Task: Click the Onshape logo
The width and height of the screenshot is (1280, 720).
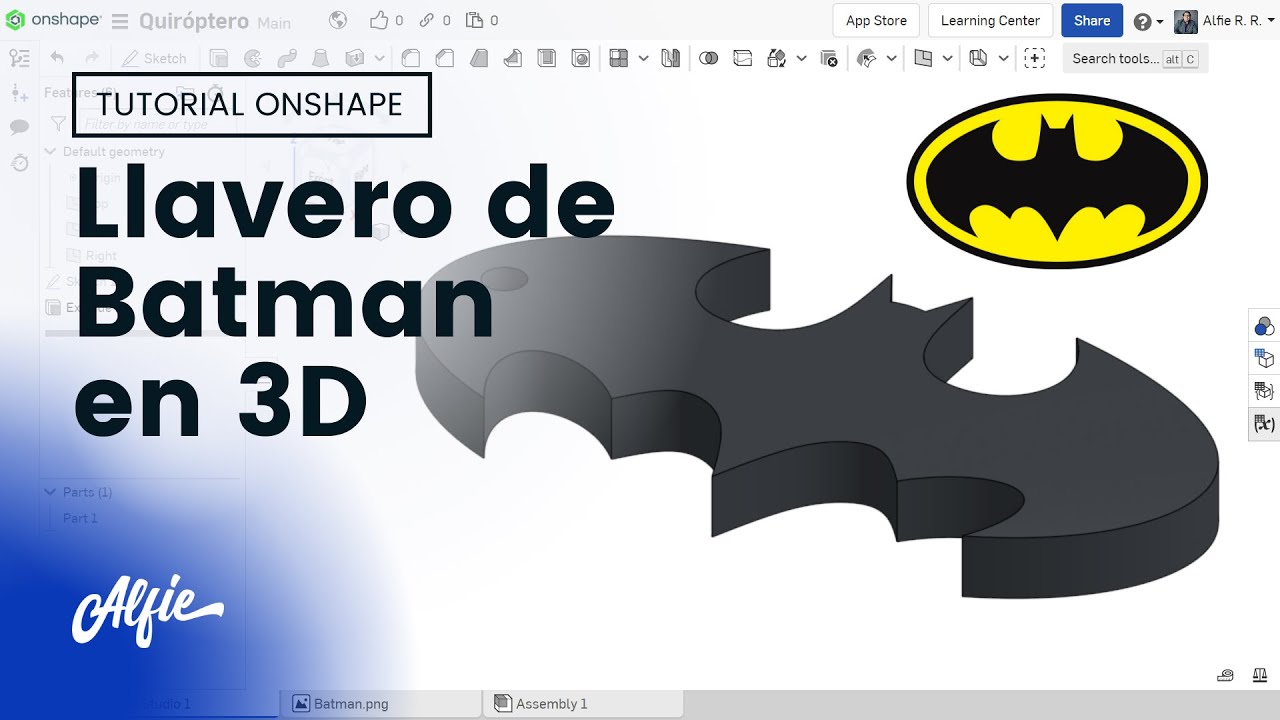Action: [x=52, y=20]
